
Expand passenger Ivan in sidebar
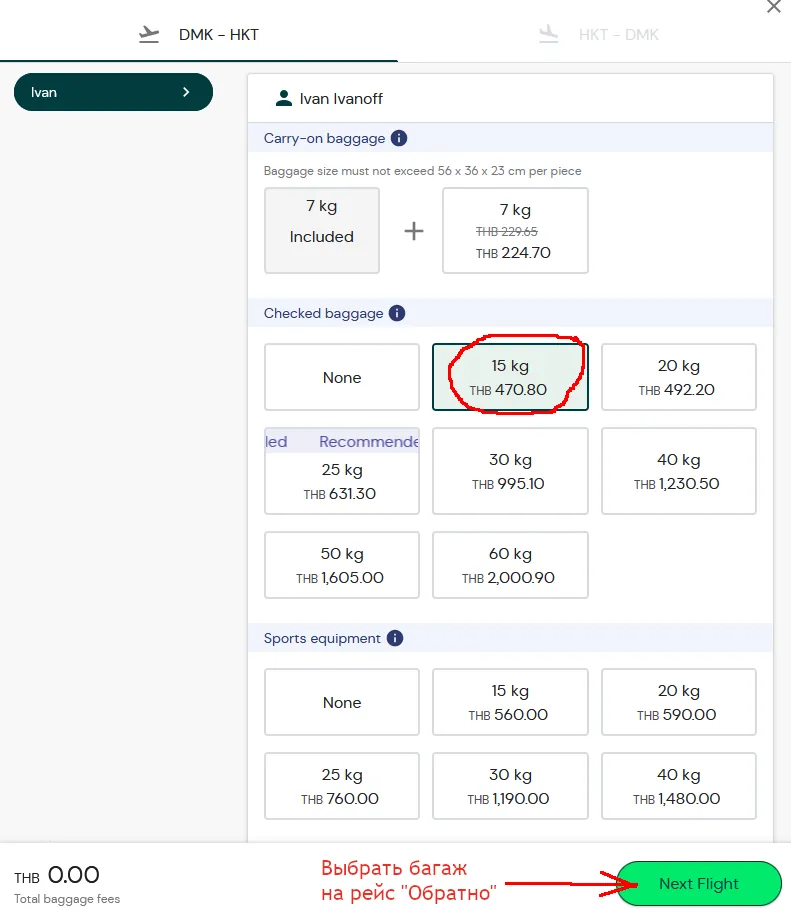(113, 92)
